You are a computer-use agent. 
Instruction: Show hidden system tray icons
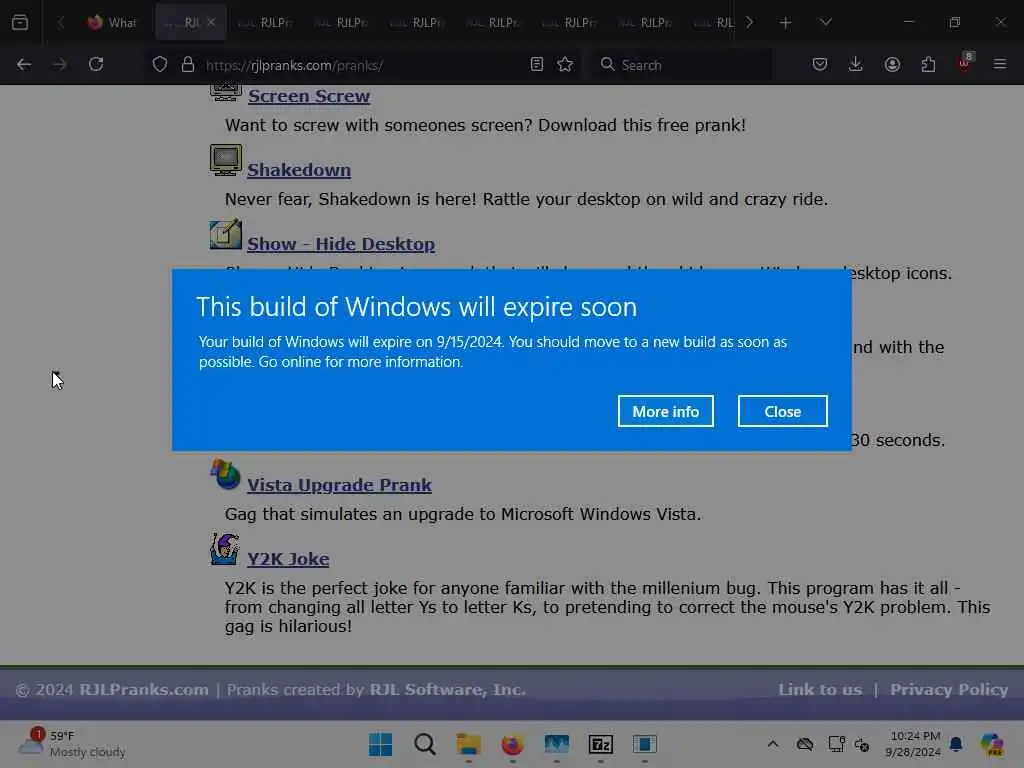pos(773,744)
